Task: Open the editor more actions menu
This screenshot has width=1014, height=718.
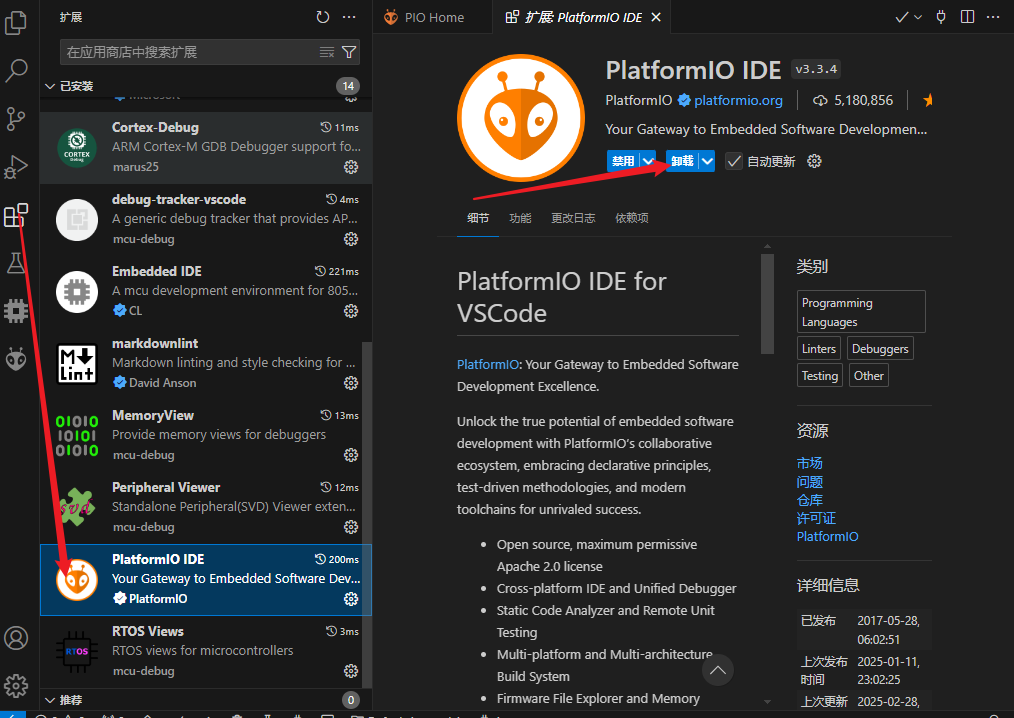Action: coord(994,17)
